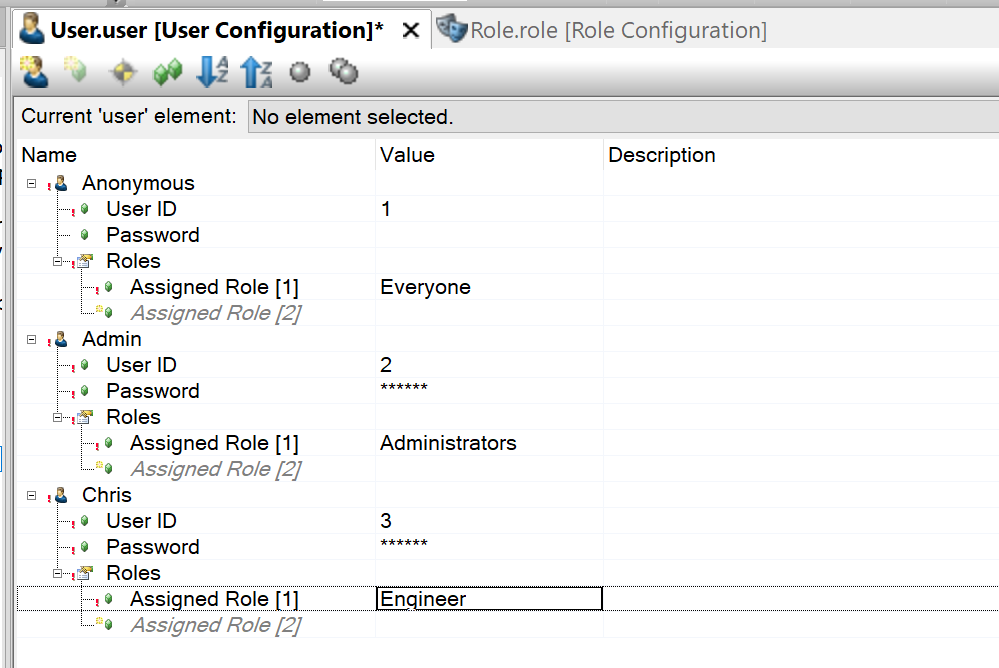Click the yellow crosshair target toolbar icon
Screen dimensions: 999x668
point(122,72)
